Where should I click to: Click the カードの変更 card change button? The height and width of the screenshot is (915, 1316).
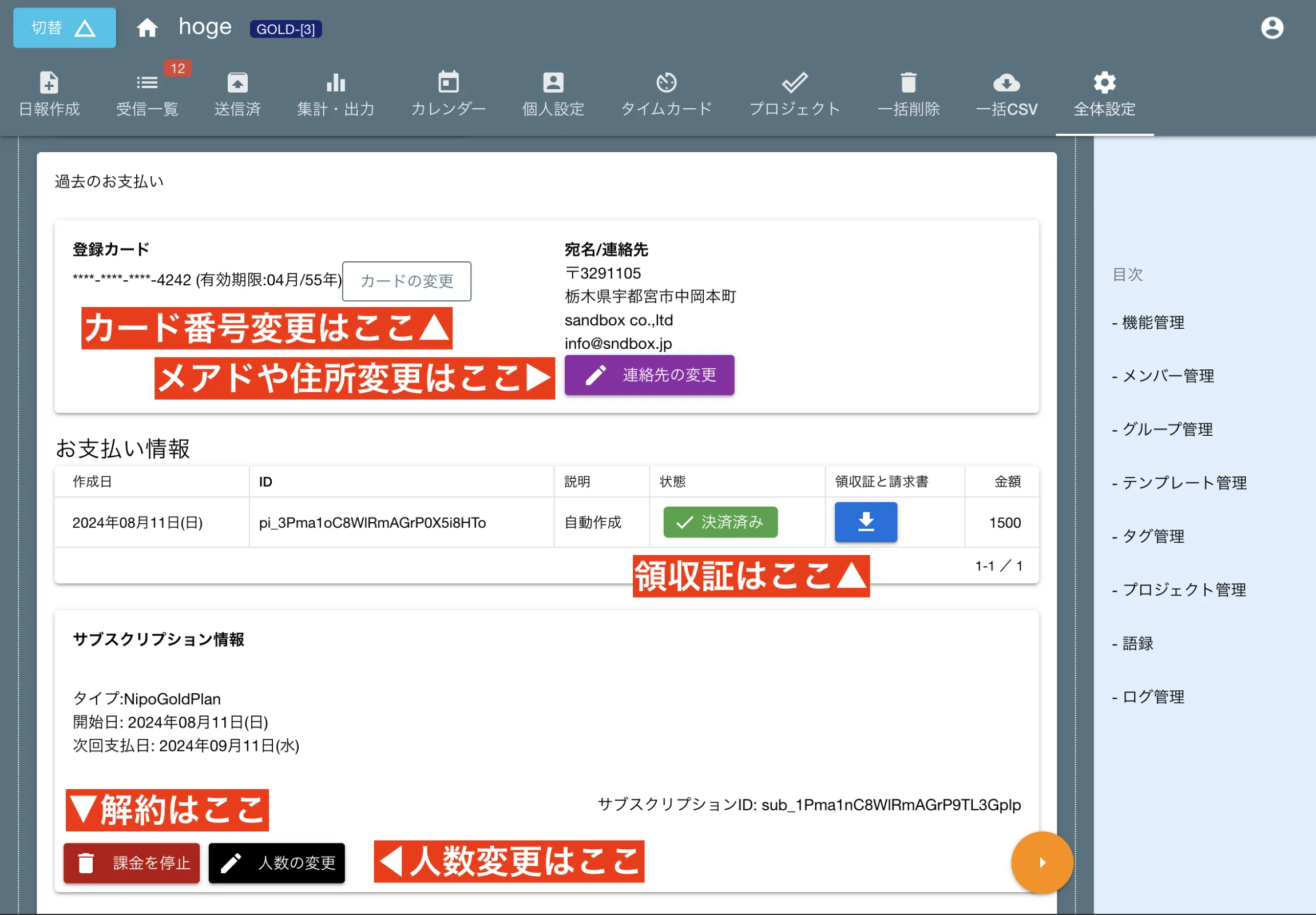pyautogui.click(x=406, y=281)
